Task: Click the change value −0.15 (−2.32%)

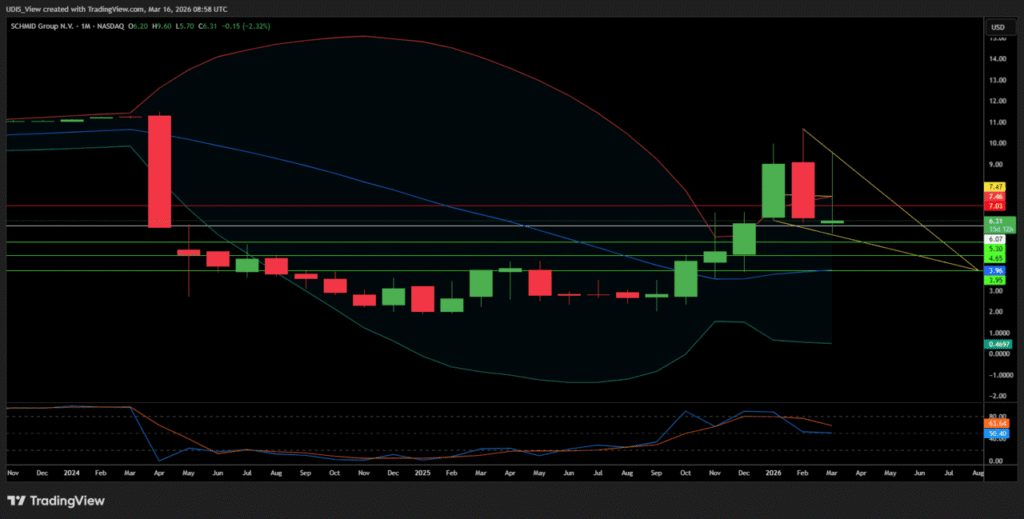Action: click(x=246, y=26)
